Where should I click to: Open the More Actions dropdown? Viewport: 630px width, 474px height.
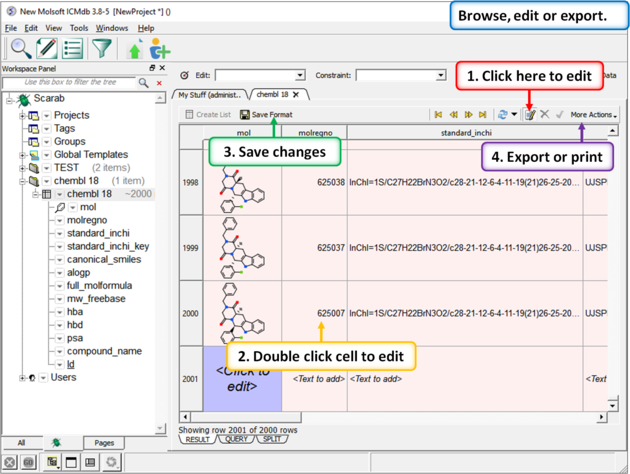(593, 115)
